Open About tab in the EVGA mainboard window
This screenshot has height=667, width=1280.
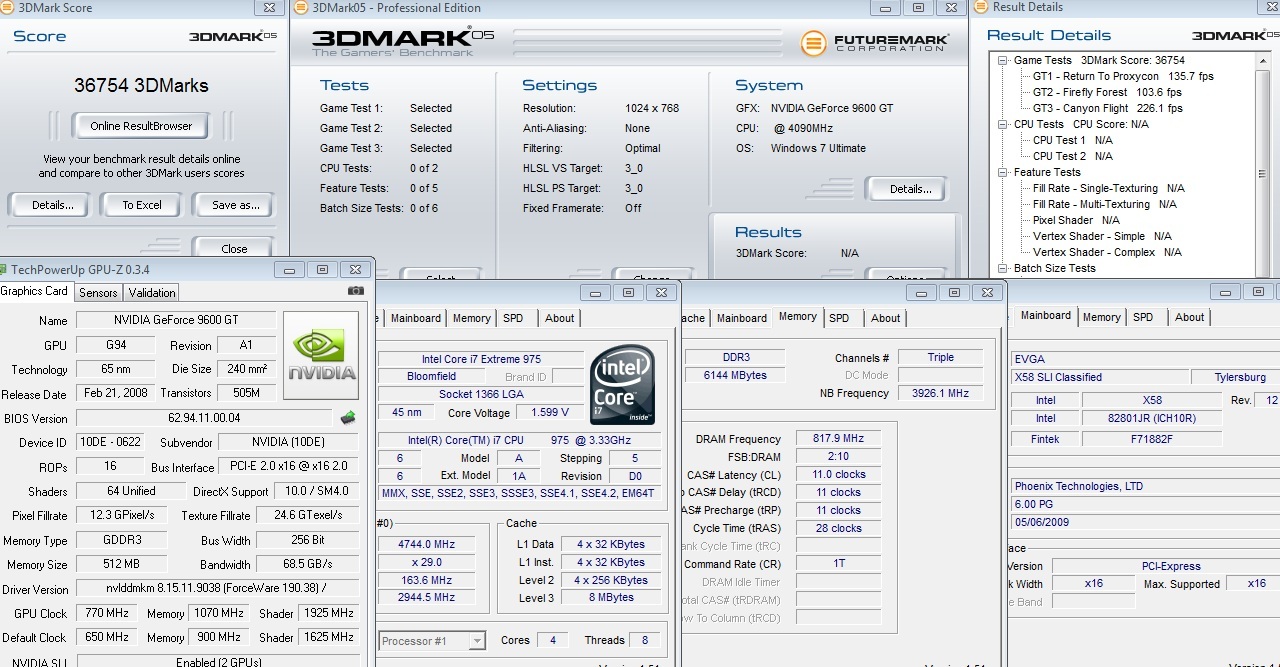click(1189, 317)
